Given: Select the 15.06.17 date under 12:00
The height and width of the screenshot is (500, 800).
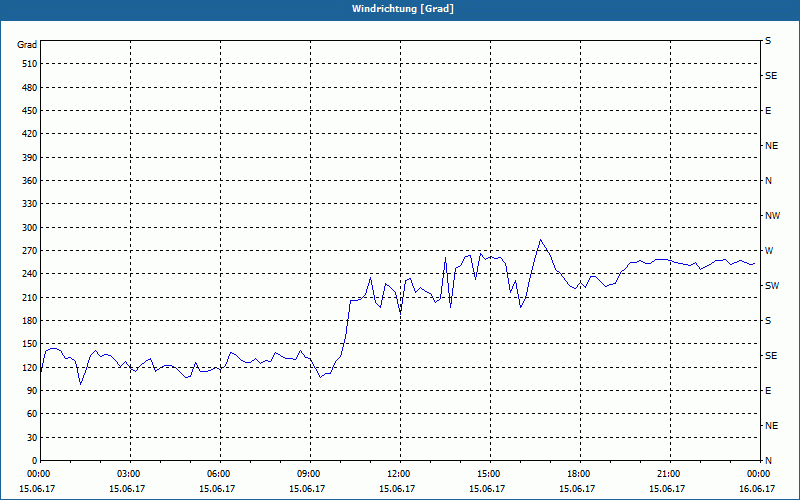Looking at the screenshot, I should click(x=397, y=488).
